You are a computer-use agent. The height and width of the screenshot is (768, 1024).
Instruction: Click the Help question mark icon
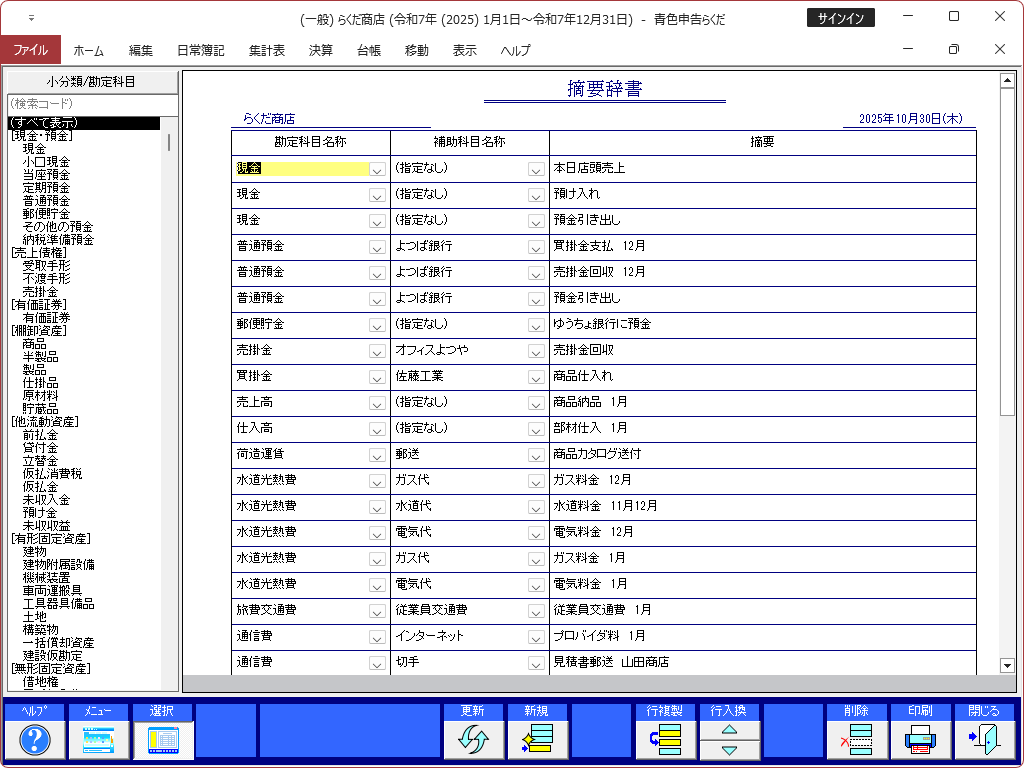pos(35,739)
